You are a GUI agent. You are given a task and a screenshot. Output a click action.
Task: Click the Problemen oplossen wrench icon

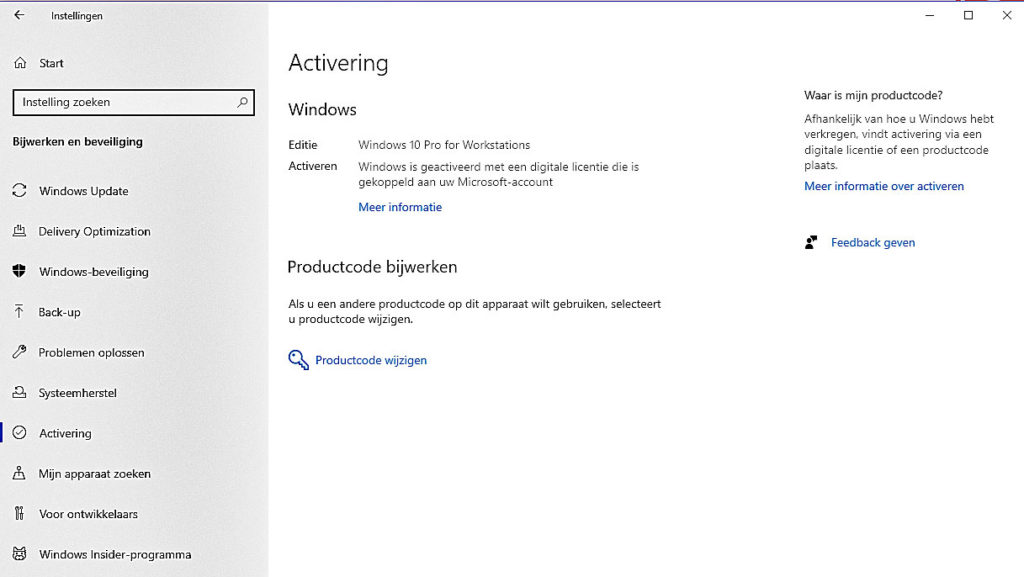click(x=20, y=352)
